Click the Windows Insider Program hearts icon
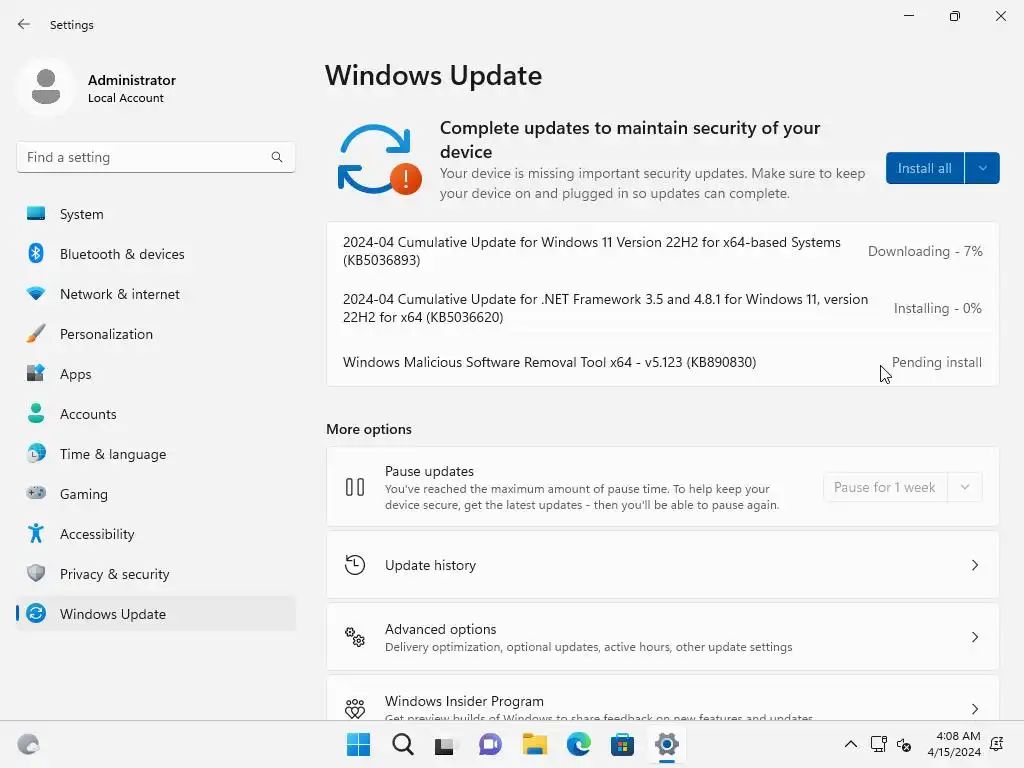The width and height of the screenshot is (1024, 768). pyautogui.click(x=355, y=709)
